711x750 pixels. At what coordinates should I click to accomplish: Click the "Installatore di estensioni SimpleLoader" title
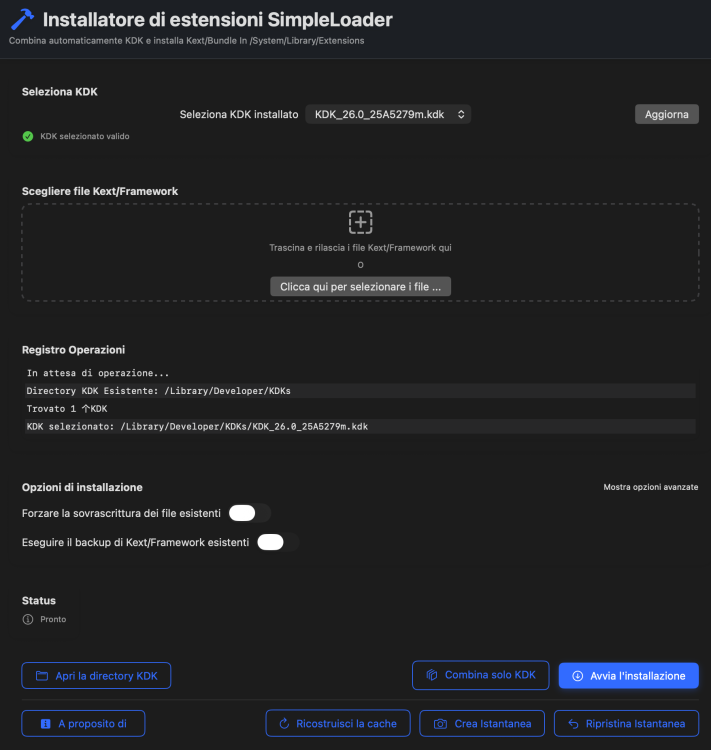click(218, 20)
